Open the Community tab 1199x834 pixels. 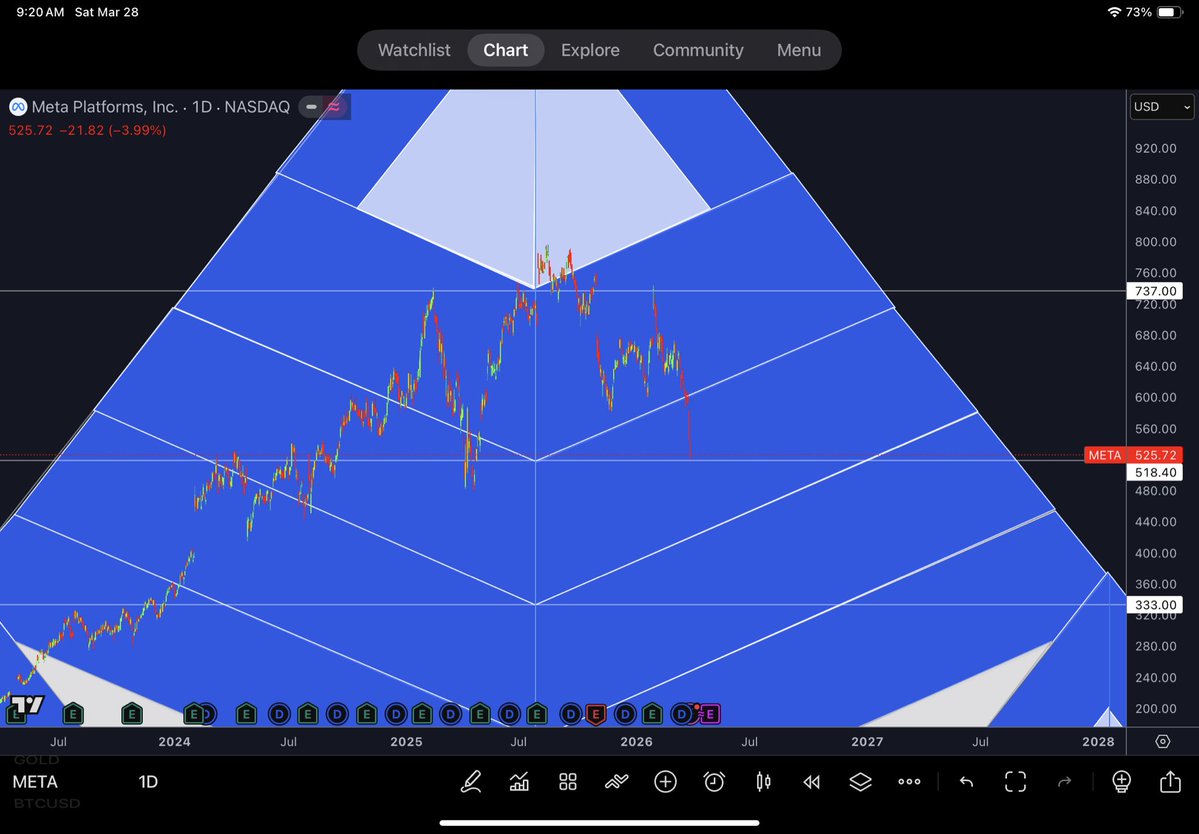coord(698,49)
